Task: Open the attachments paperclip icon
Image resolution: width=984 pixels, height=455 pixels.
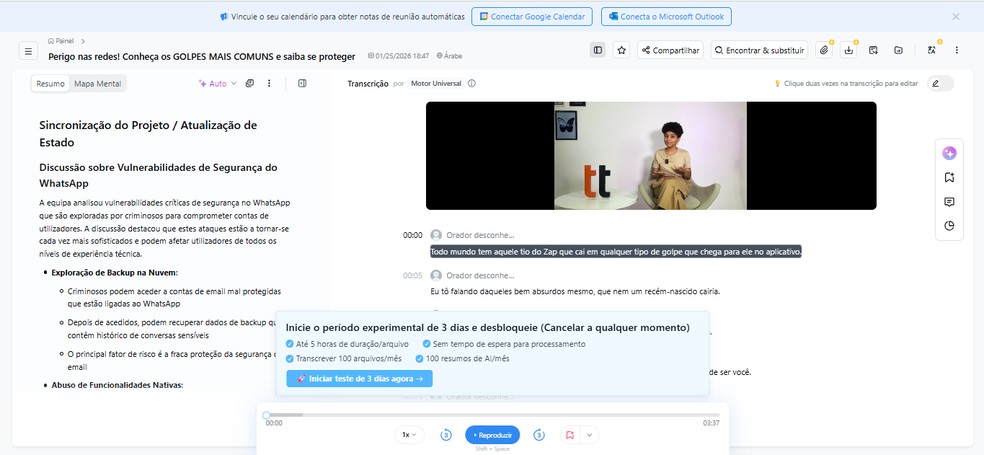Action: (x=824, y=50)
